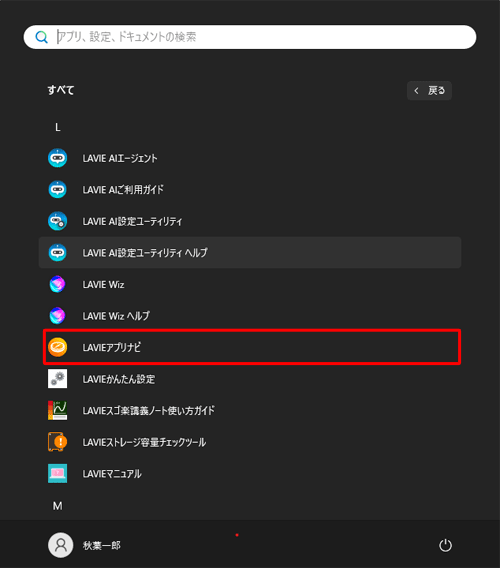This screenshot has width=500, height=568.
Task: Open the LAVIEかんたん設定 label
Action: coord(119,379)
